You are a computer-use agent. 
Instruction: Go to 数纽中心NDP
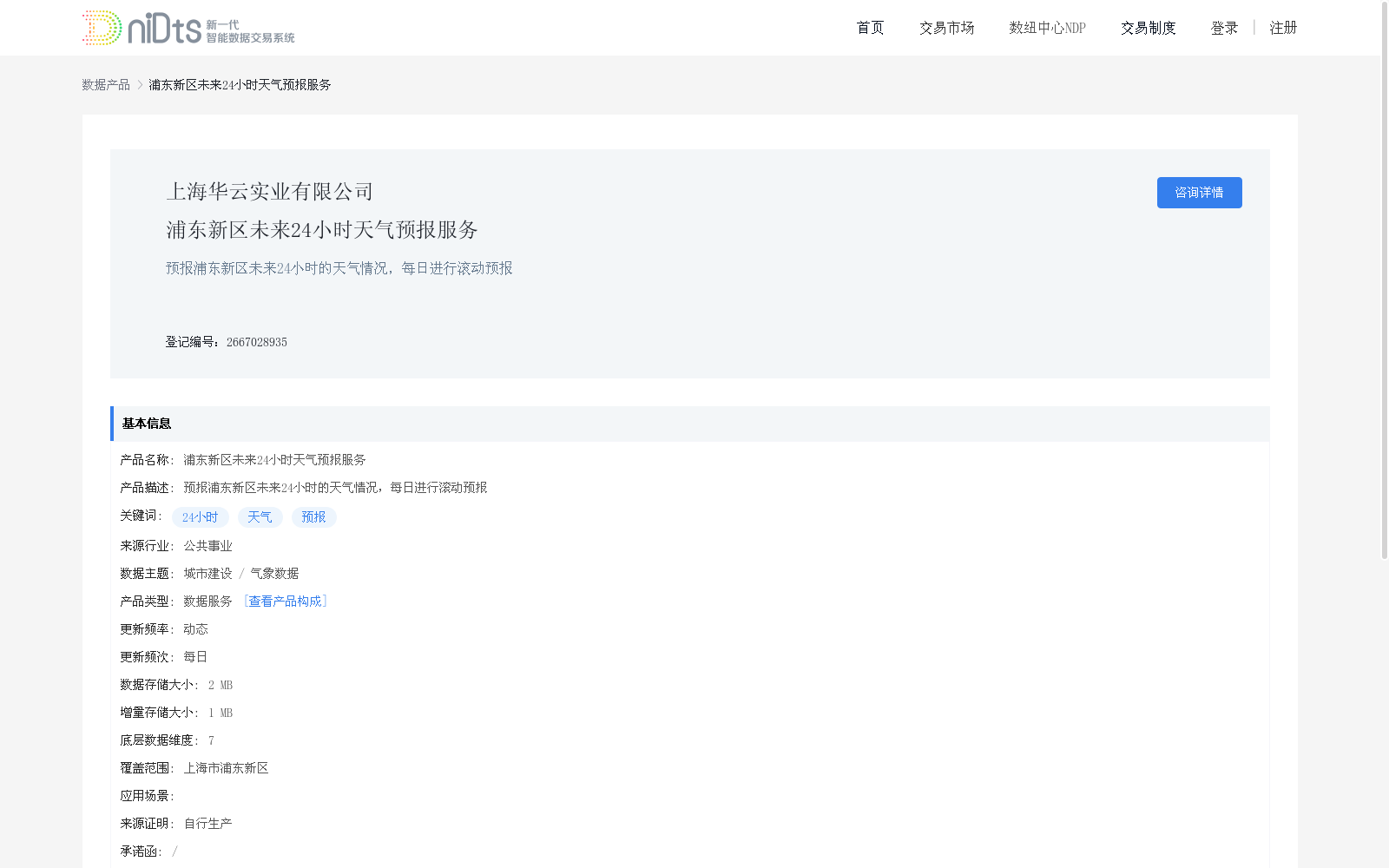click(1047, 28)
